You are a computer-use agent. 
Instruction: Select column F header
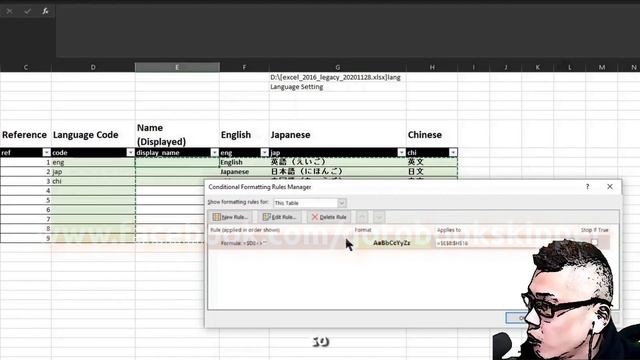pos(244,67)
